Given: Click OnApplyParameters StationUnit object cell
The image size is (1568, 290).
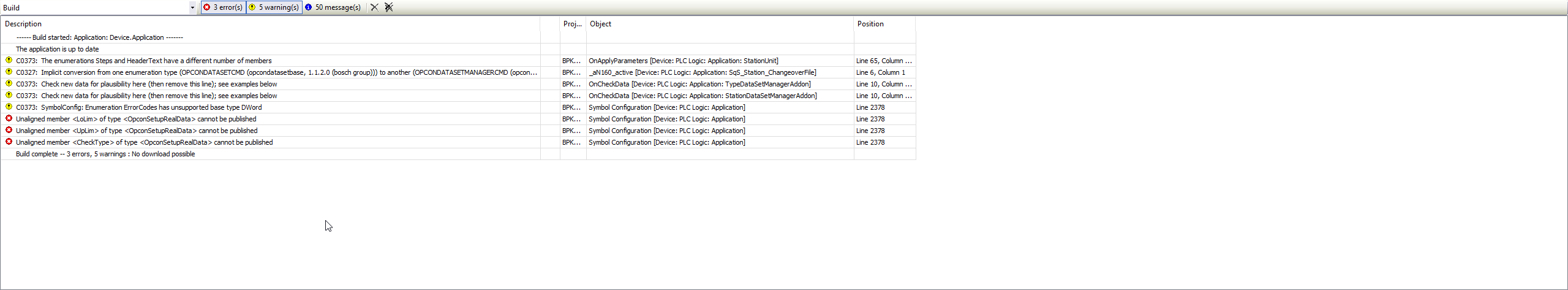Looking at the screenshot, I should tap(683, 61).
